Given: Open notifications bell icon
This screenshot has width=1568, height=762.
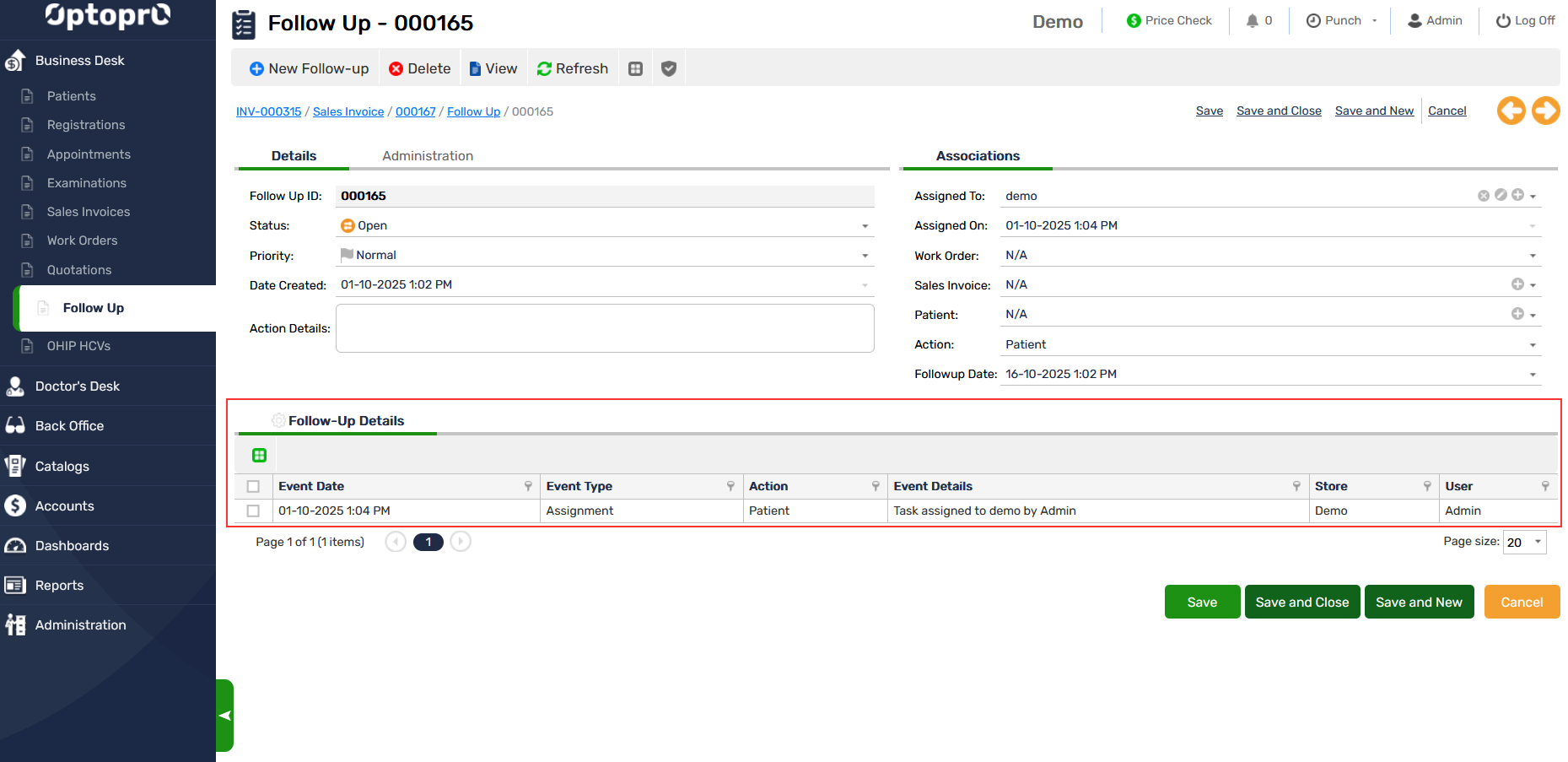Looking at the screenshot, I should click(x=1253, y=21).
